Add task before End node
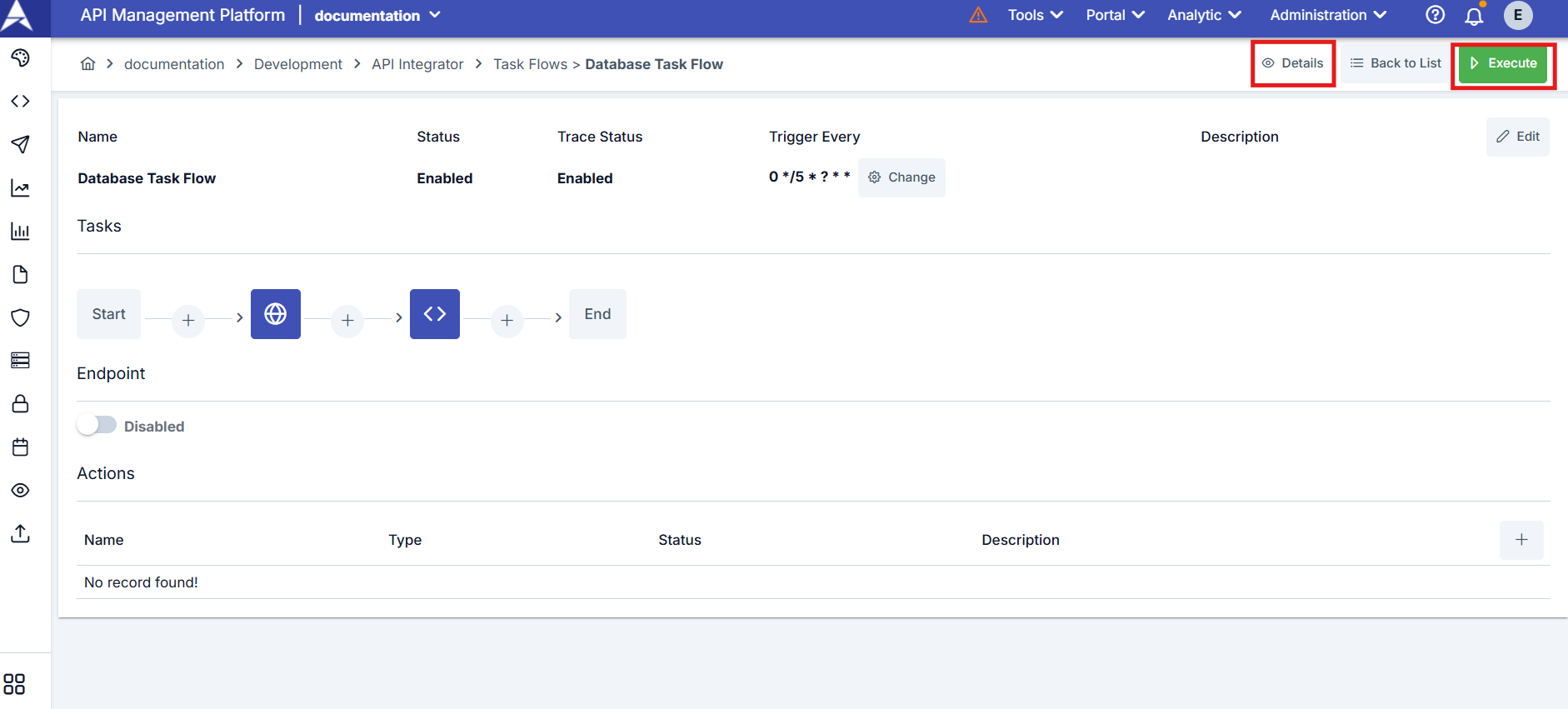Screen dimensions: 1568x709 (x=507, y=320)
